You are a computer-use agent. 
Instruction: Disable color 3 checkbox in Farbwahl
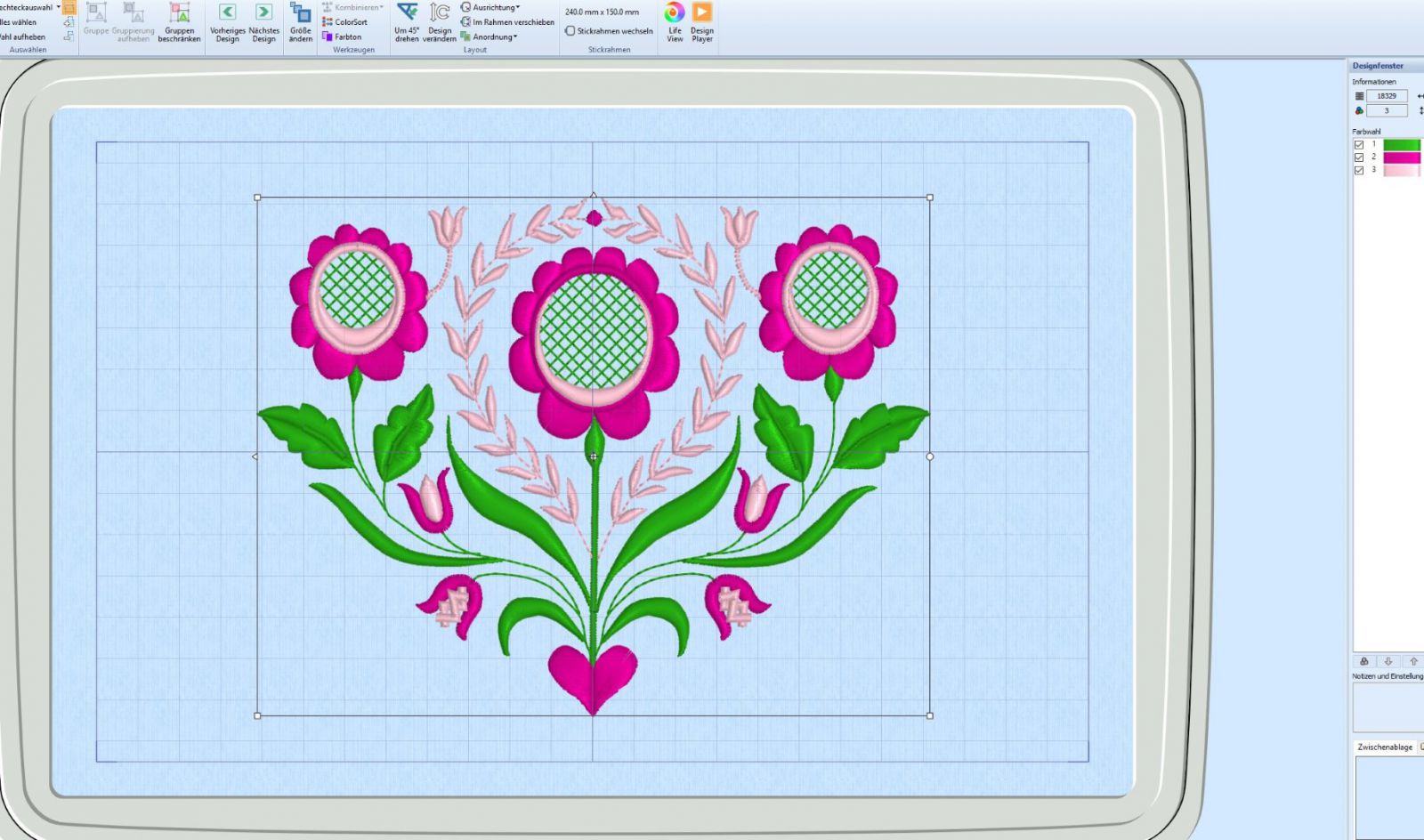pyautogui.click(x=1359, y=170)
